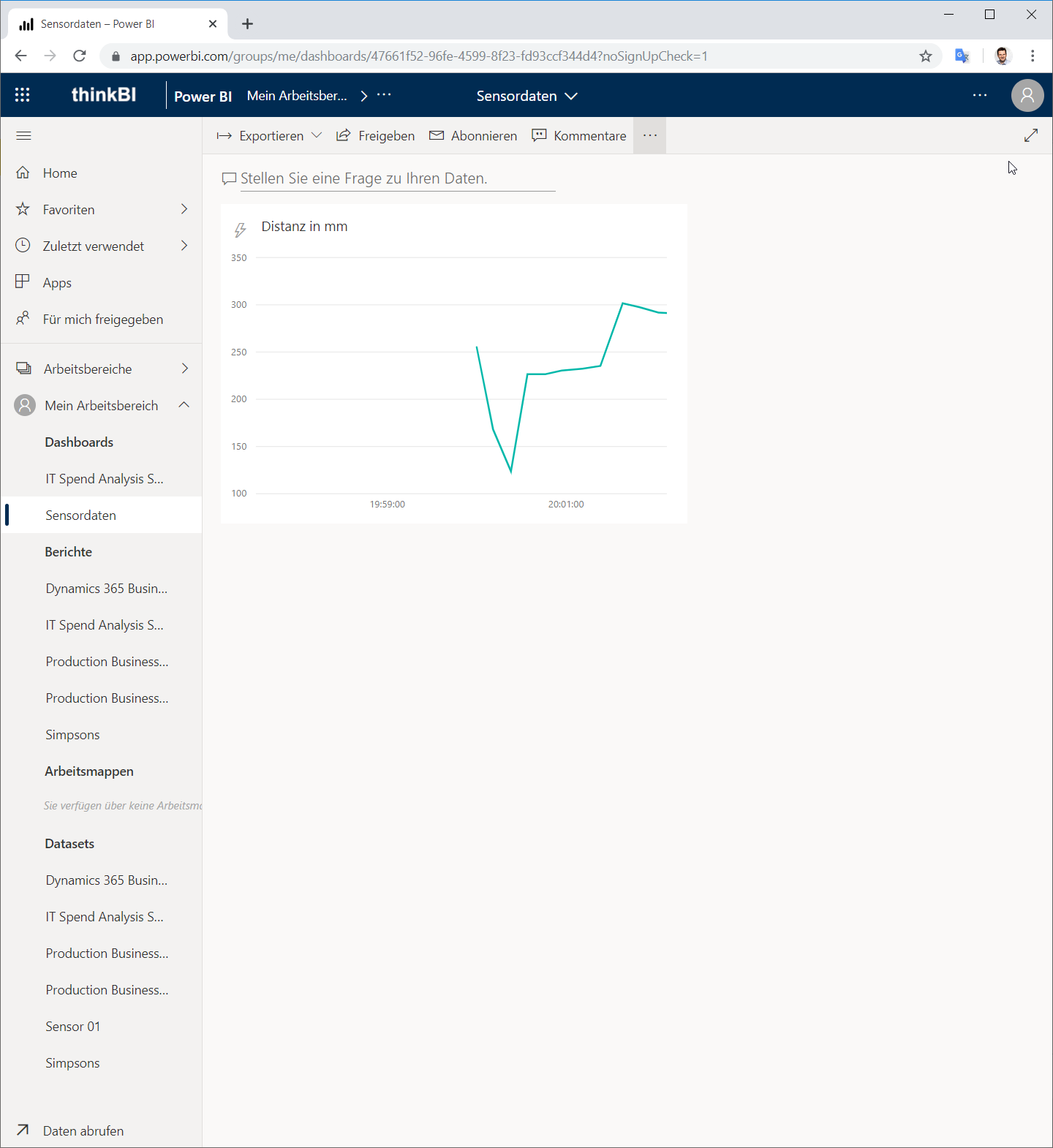
Task: Expand the Arbeitsbereiche flyout
Action: point(184,369)
